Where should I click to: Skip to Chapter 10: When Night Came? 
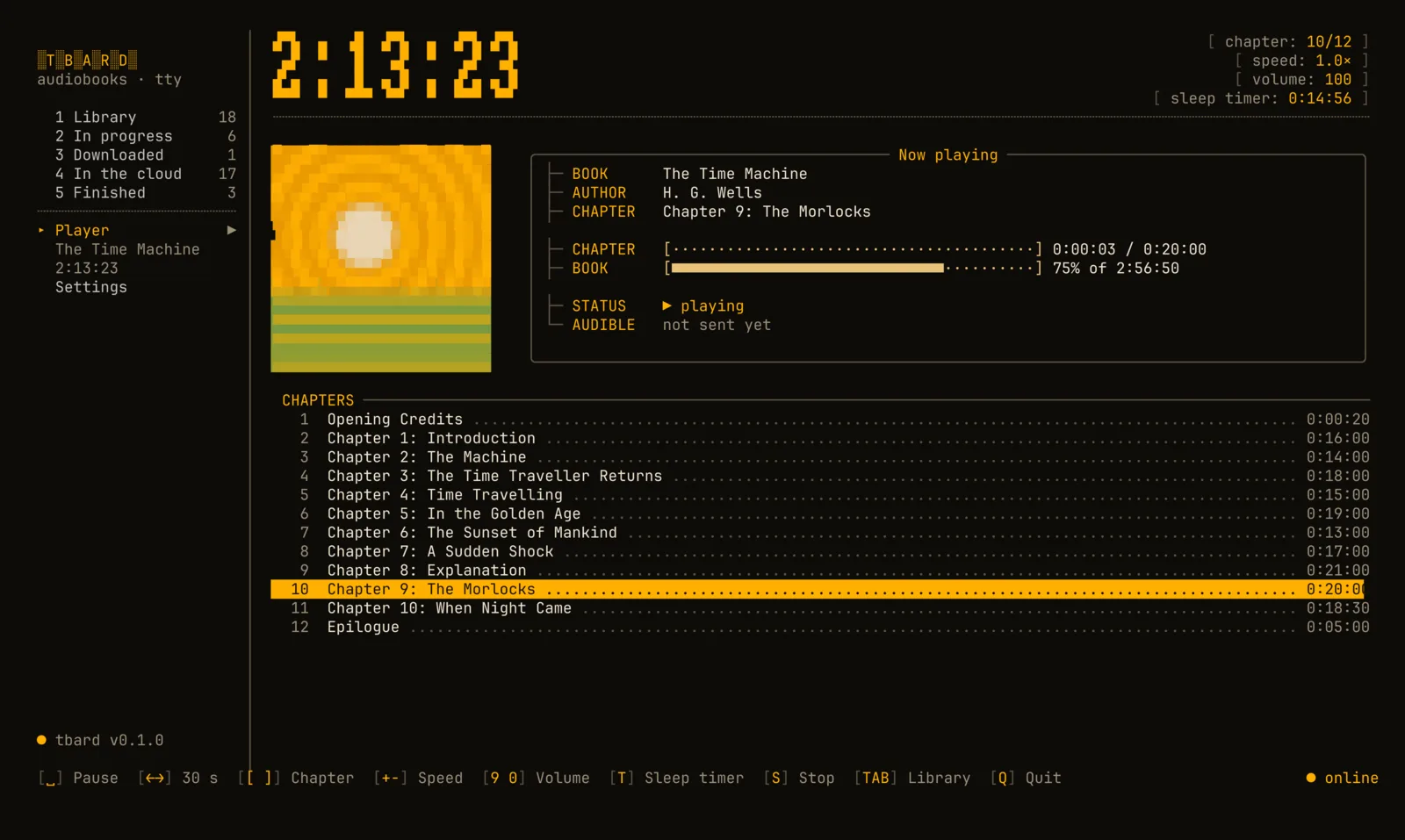click(820, 608)
